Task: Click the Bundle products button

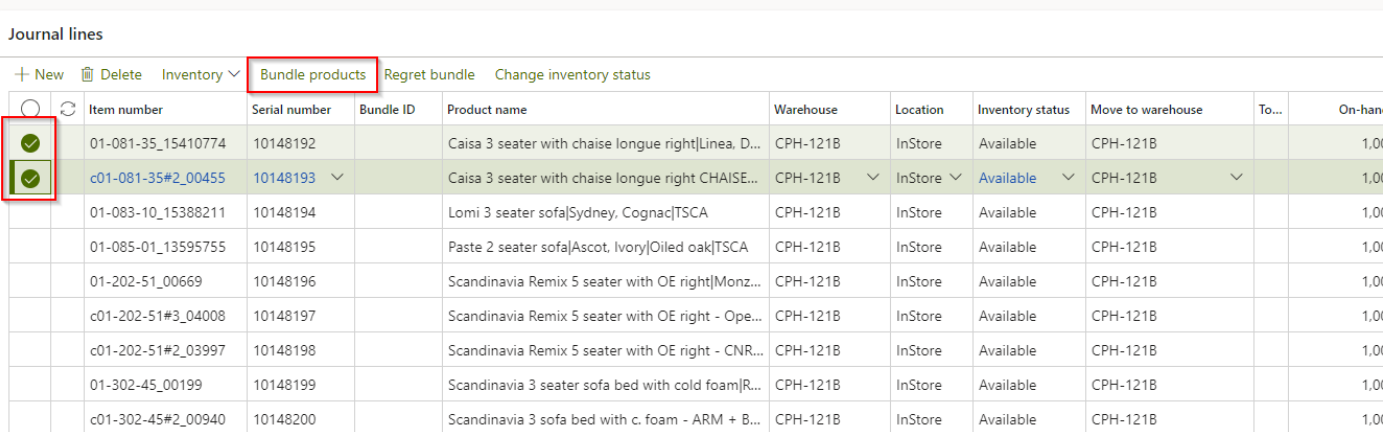Action: (313, 75)
